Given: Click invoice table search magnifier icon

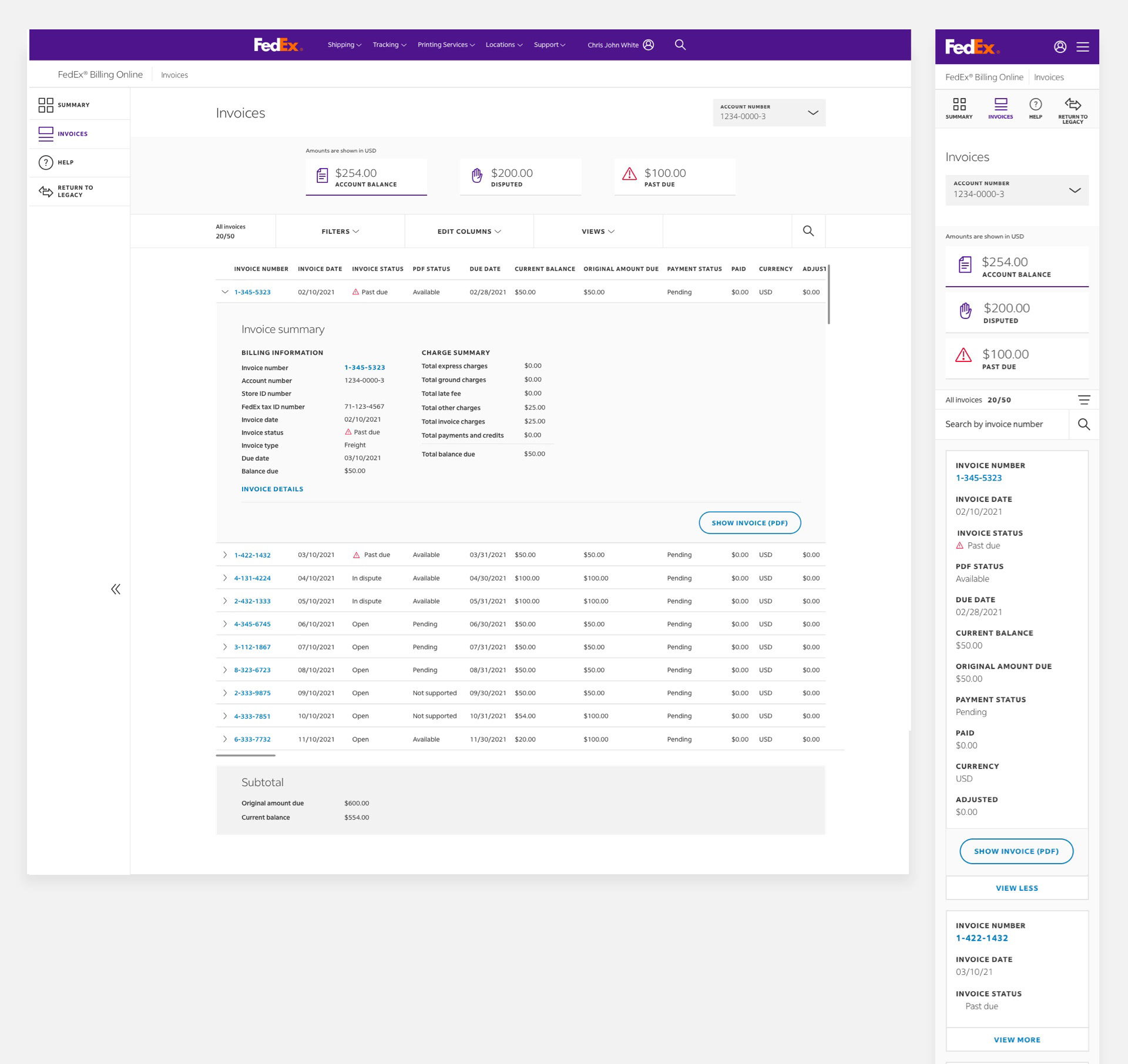Looking at the screenshot, I should pos(808,231).
